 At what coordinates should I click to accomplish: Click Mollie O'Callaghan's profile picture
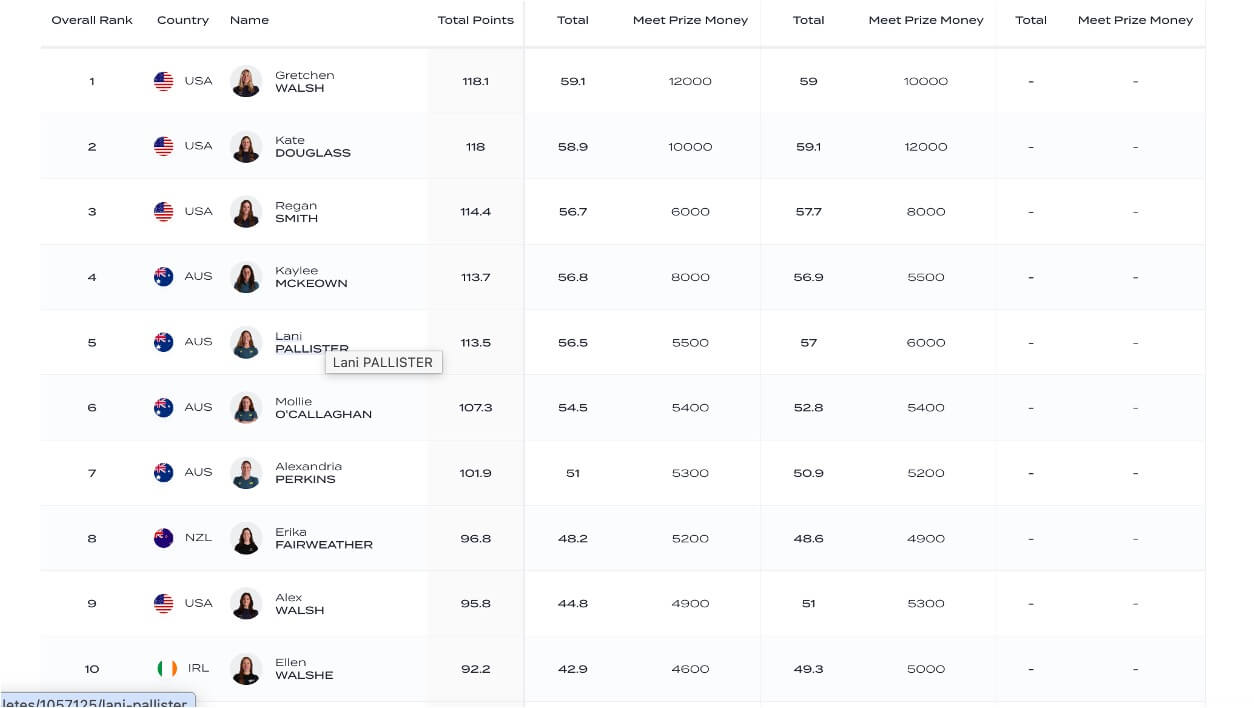point(246,408)
